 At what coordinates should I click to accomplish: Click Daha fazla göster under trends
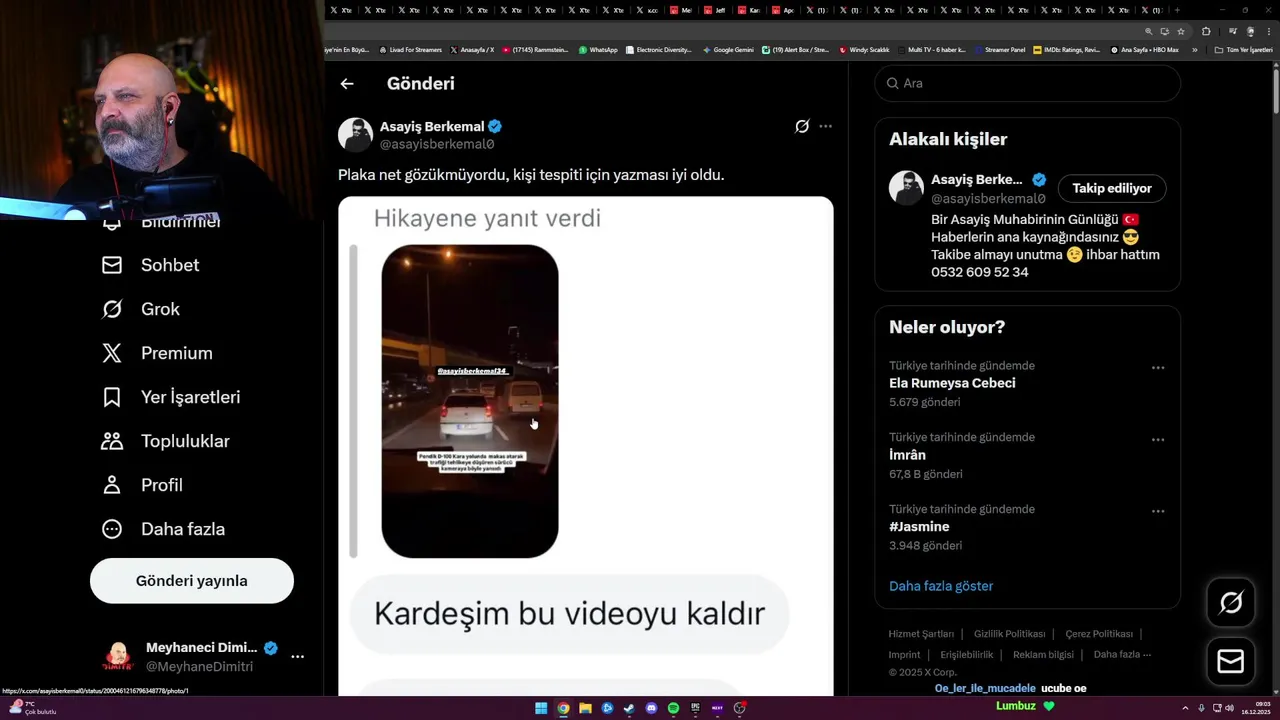pyautogui.click(x=941, y=586)
